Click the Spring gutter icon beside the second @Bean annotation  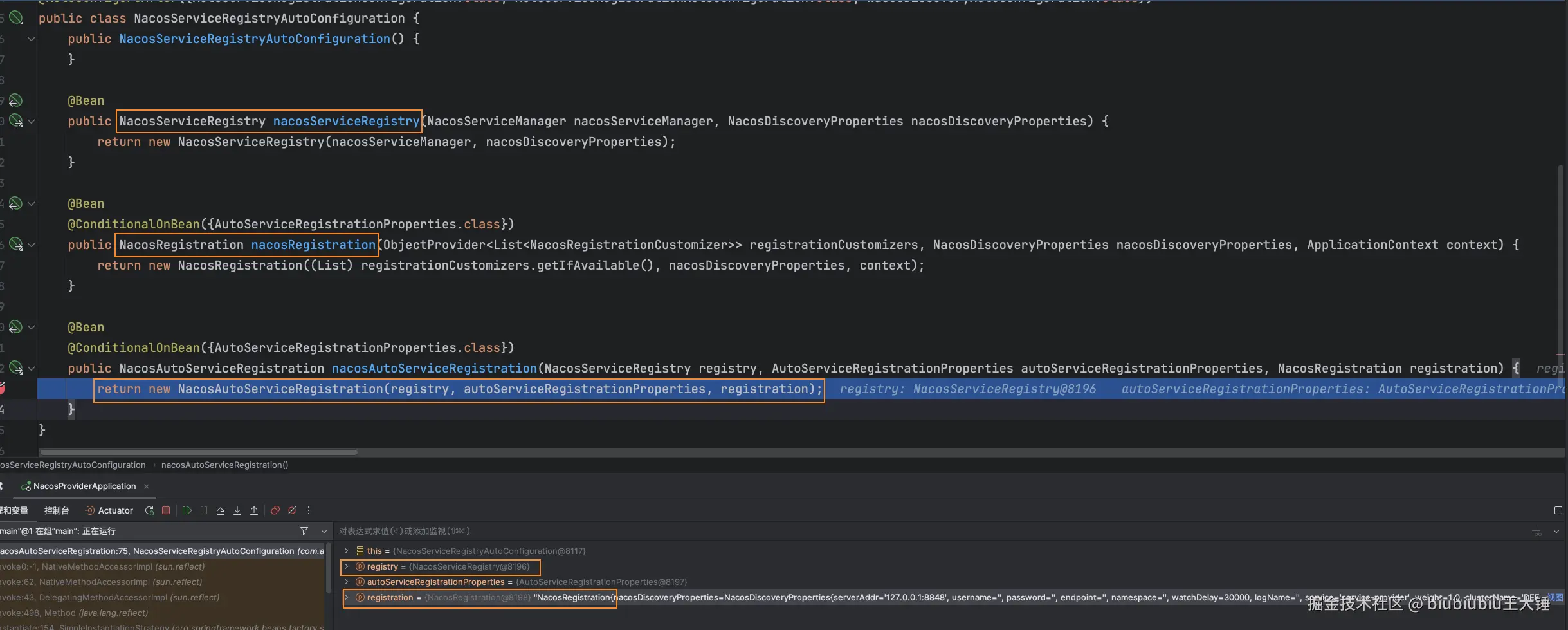coord(15,203)
